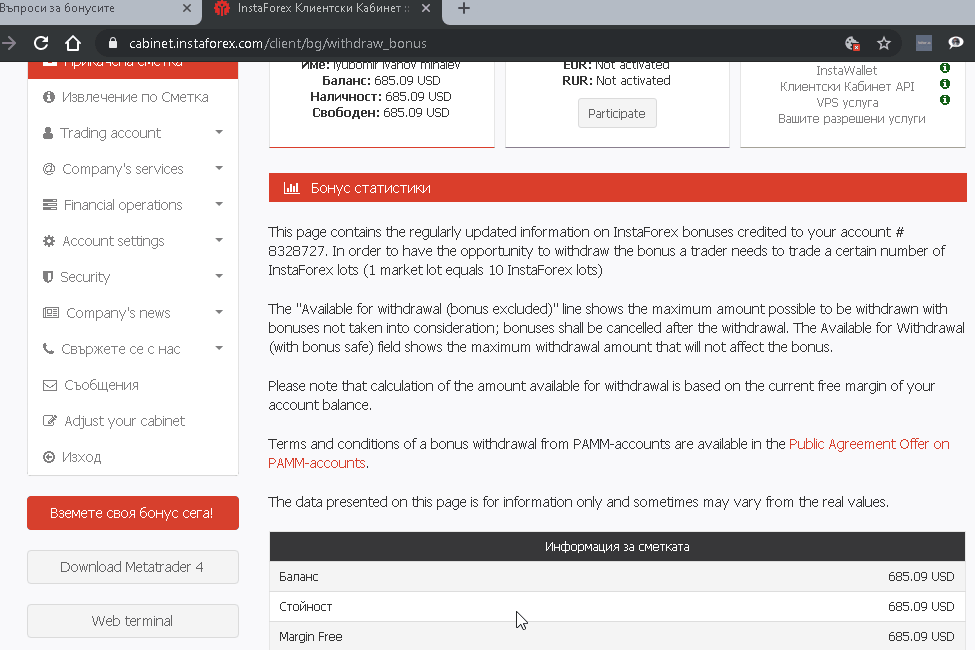Expand the Свържете се с нас dropdown arrow
The height and width of the screenshot is (650, 975).
coord(219,348)
